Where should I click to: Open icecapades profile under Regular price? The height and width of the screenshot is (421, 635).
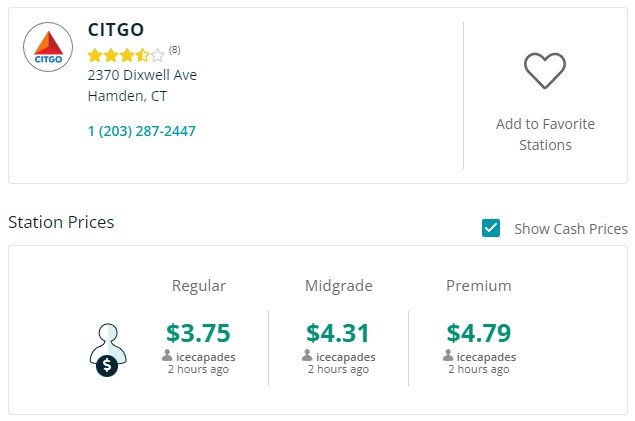point(206,357)
